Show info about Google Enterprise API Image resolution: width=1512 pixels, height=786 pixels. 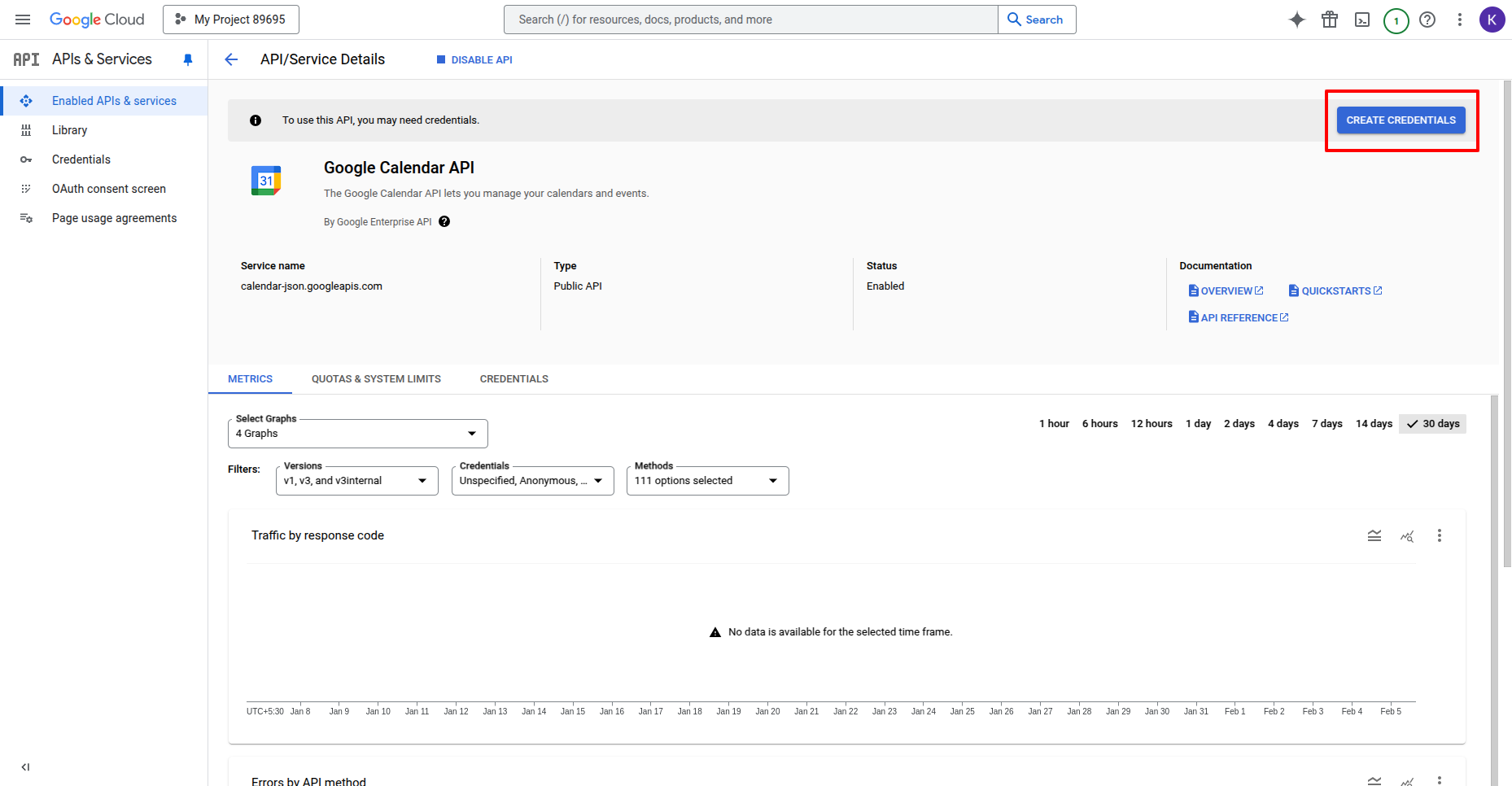pos(444,221)
